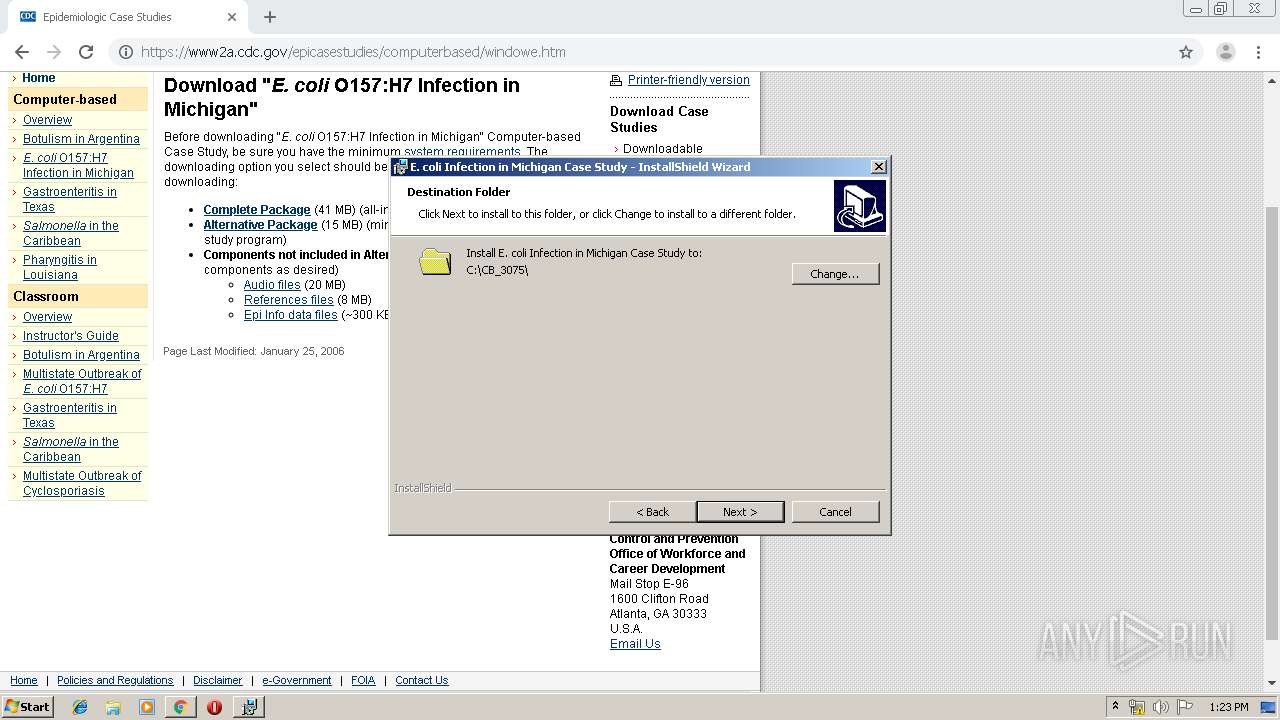Image resolution: width=1280 pixels, height=720 pixels.
Task: Click the Classroom section heading
Action: [x=46, y=297]
